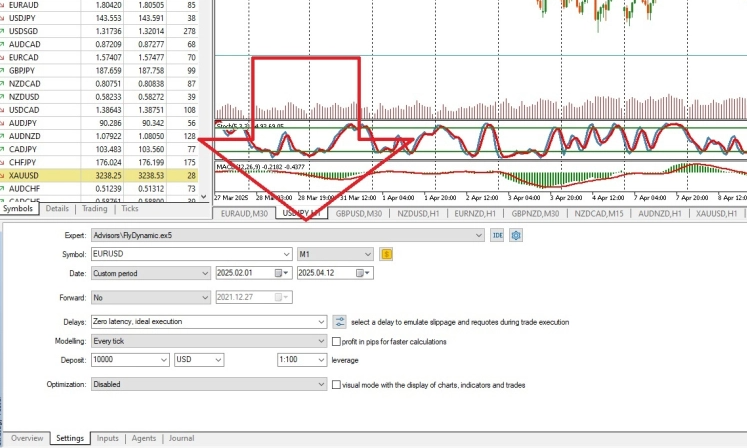This screenshot has width=747, height=448.
Task: Select the XAUUSD row in Market Watch
Action: point(99,176)
